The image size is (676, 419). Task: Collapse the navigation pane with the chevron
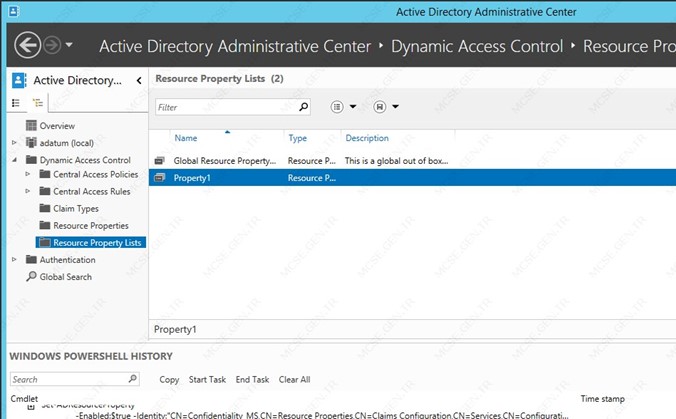pos(139,80)
